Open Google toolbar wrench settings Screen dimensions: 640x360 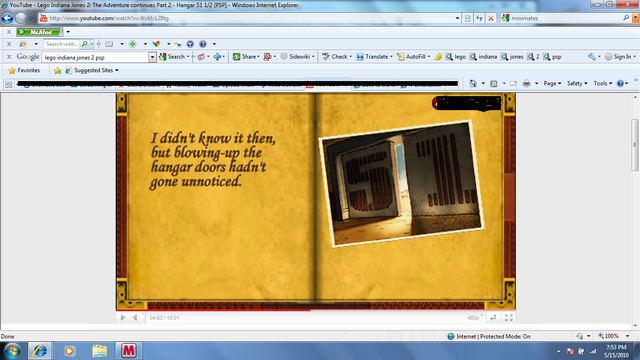[592, 57]
